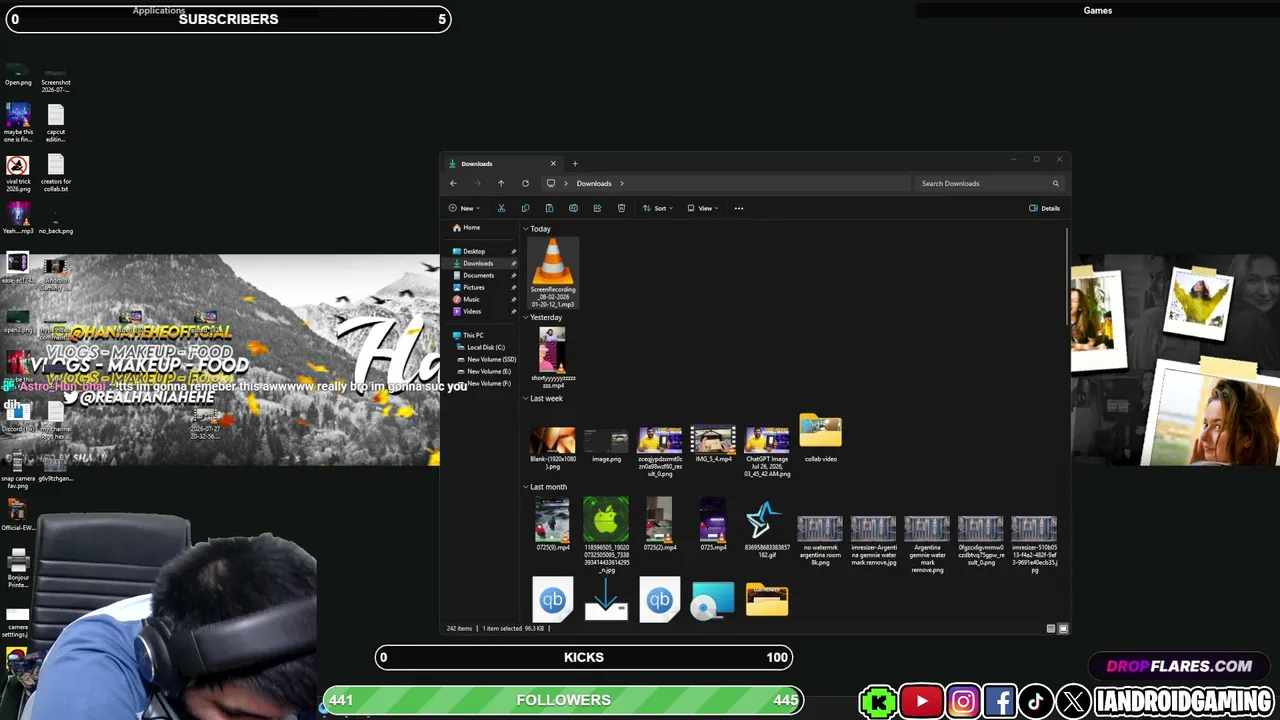Copy the selected file
The height and width of the screenshot is (720, 1280).
pyautogui.click(x=525, y=208)
